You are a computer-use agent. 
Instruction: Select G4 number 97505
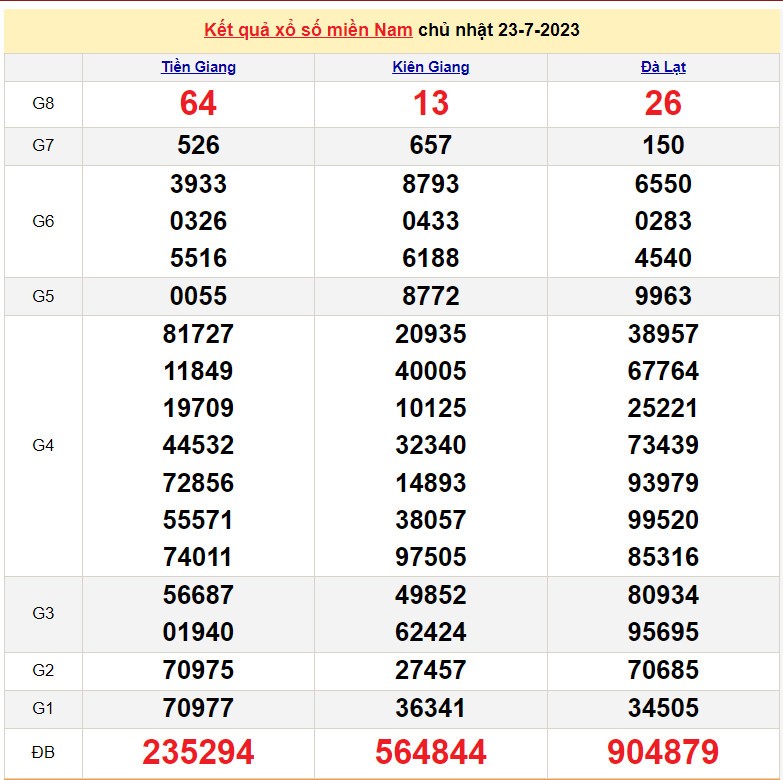tap(430, 557)
